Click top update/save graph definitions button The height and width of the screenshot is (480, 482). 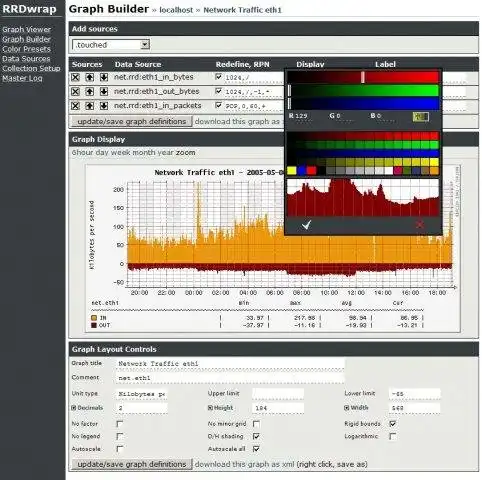point(132,121)
